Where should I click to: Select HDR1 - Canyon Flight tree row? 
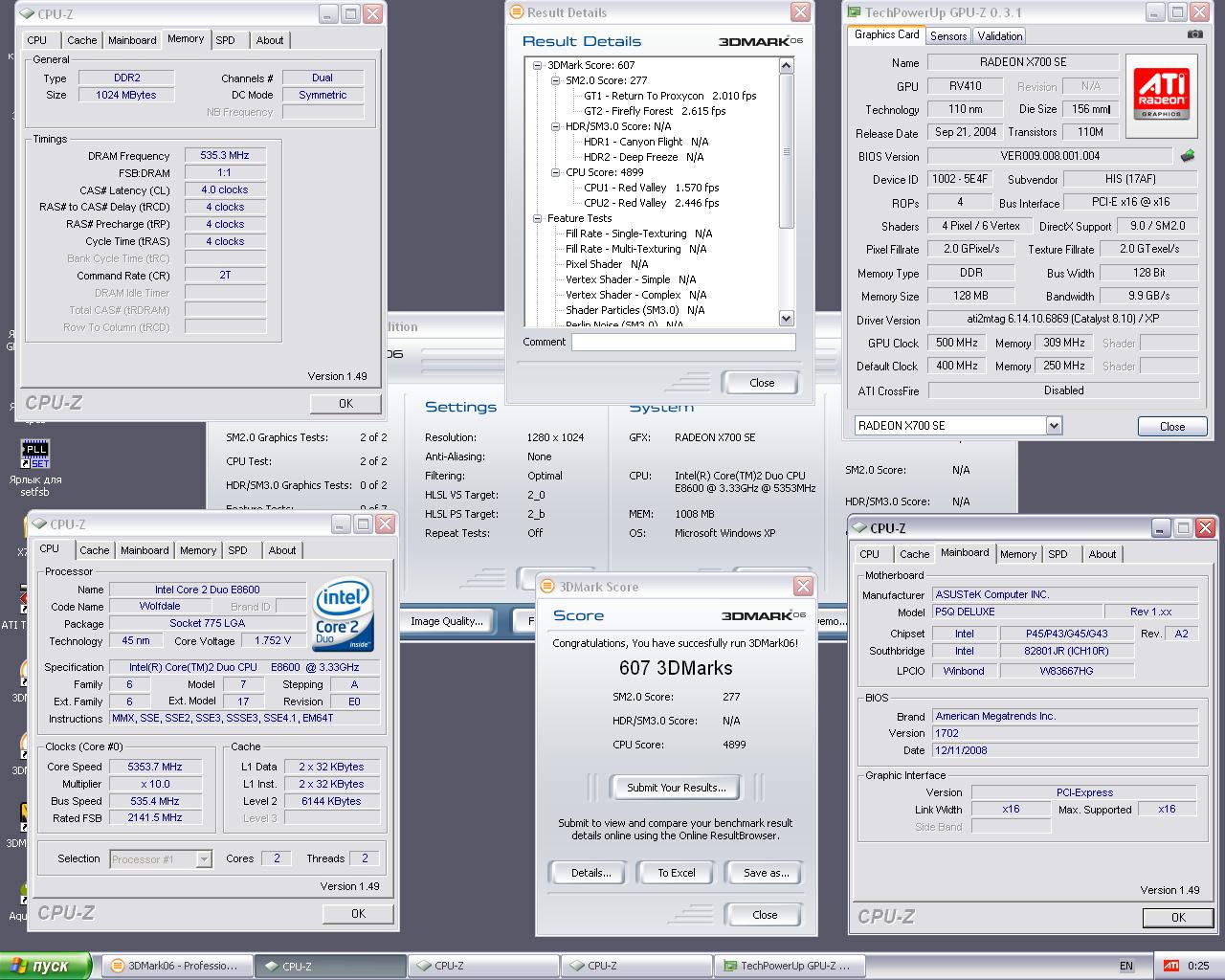pos(646,142)
